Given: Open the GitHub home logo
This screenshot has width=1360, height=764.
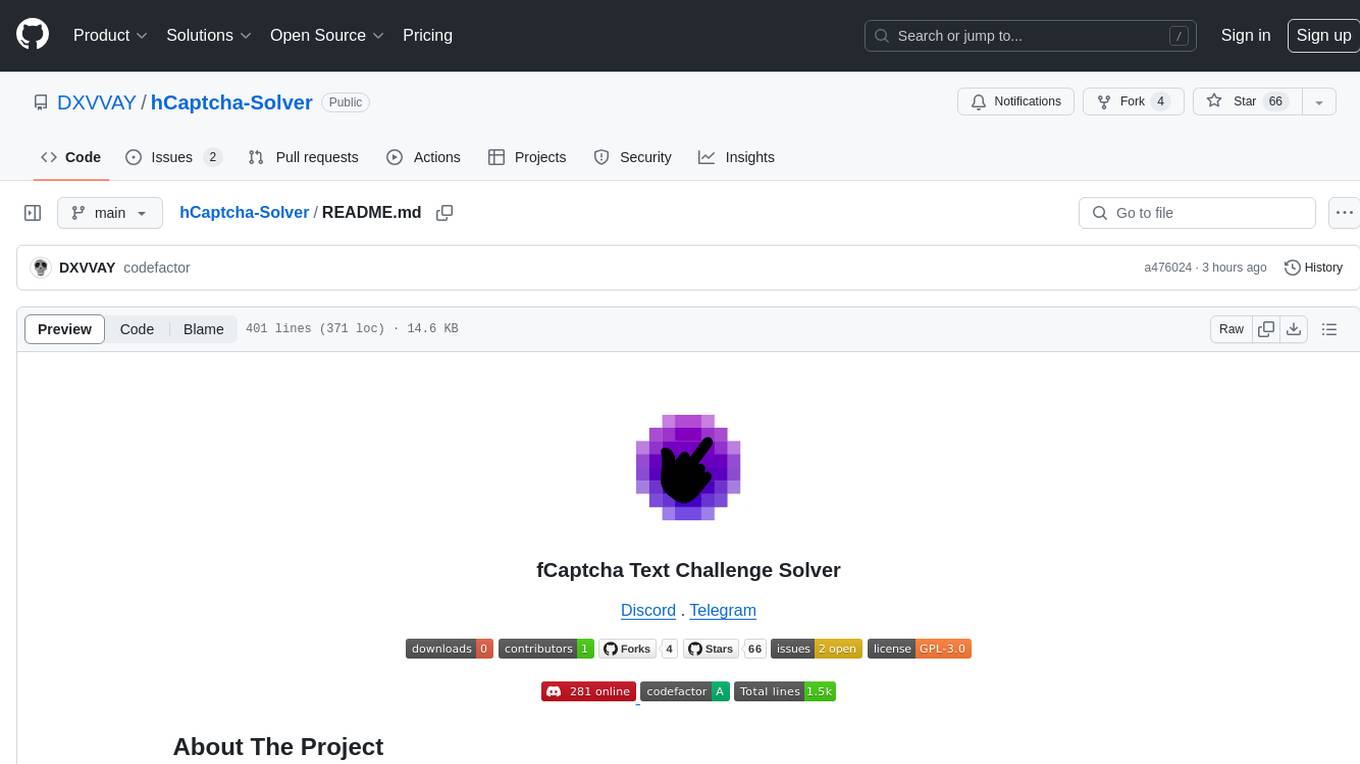Looking at the screenshot, I should click(33, 35).
